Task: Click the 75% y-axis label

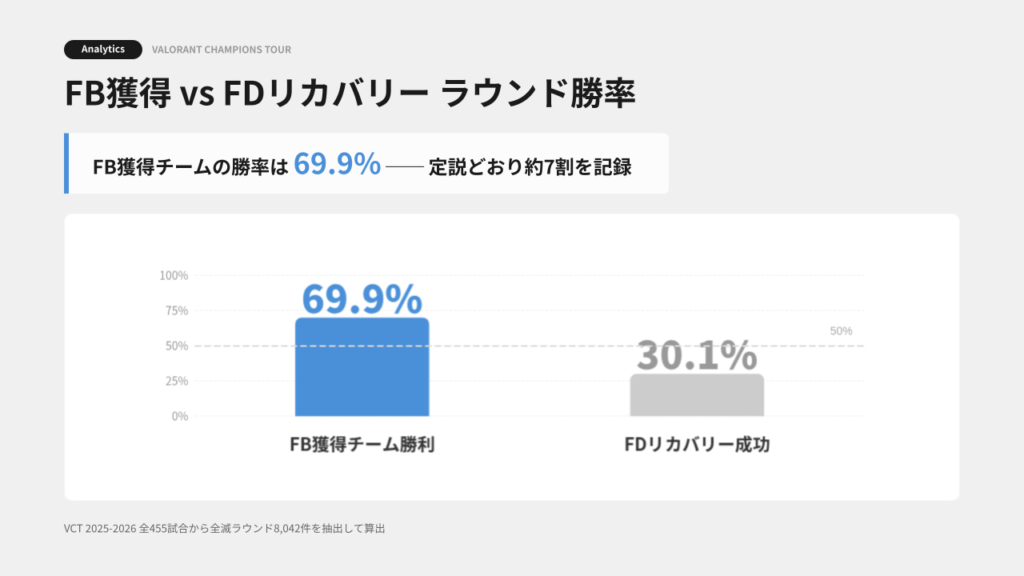Action: pos(177,311)
